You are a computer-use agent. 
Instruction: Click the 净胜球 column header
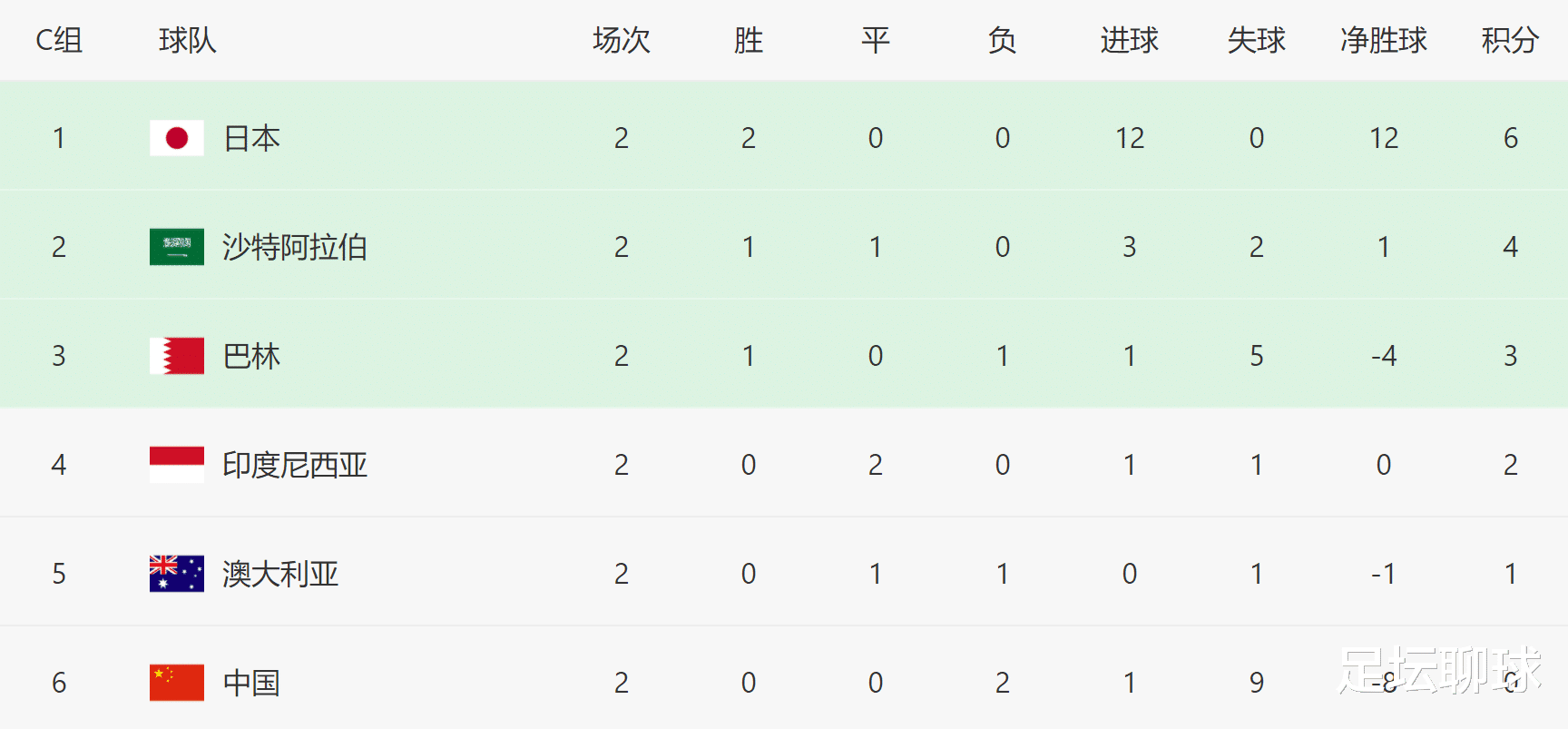[x=1384, y=40]
